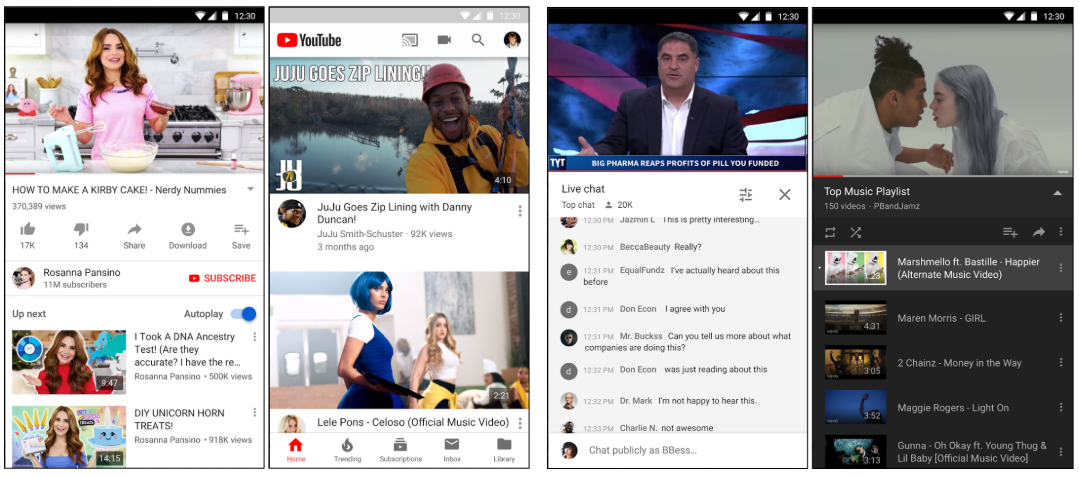This screenshot has width=1079, height=477.
Task: Switch to the Subscriptions tab
Action: (400, 450)
